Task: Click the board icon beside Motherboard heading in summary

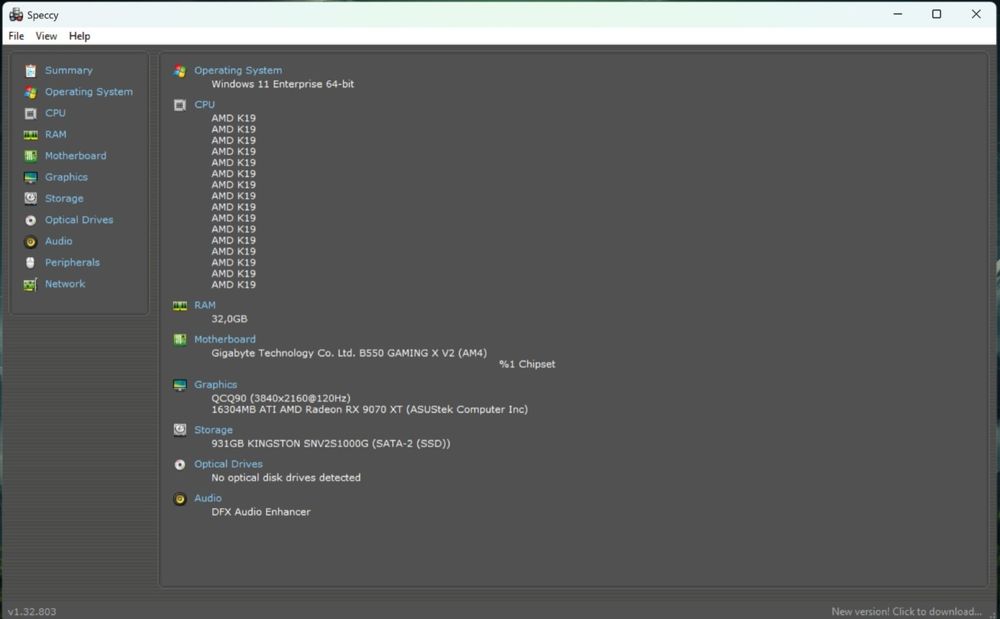Action: click(x=180, y=340)
